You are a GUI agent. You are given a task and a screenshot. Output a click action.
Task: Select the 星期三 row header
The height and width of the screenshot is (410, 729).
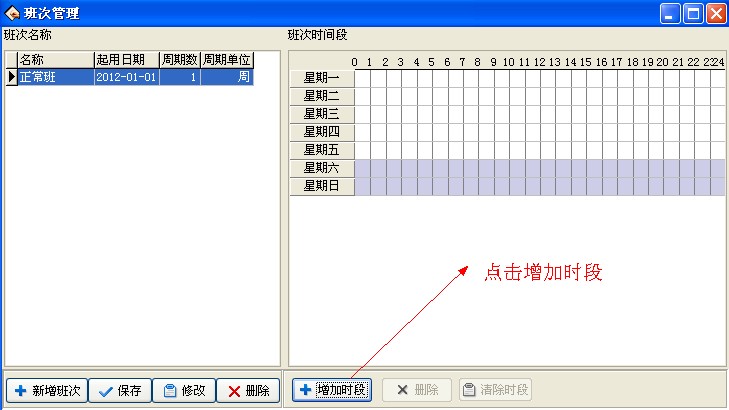[322, 114]
